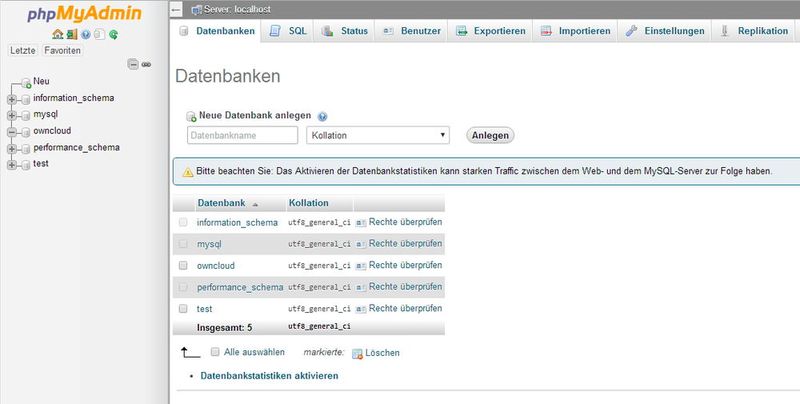Click the Datenbankstatistiken aktivieren link

point(269,376)
